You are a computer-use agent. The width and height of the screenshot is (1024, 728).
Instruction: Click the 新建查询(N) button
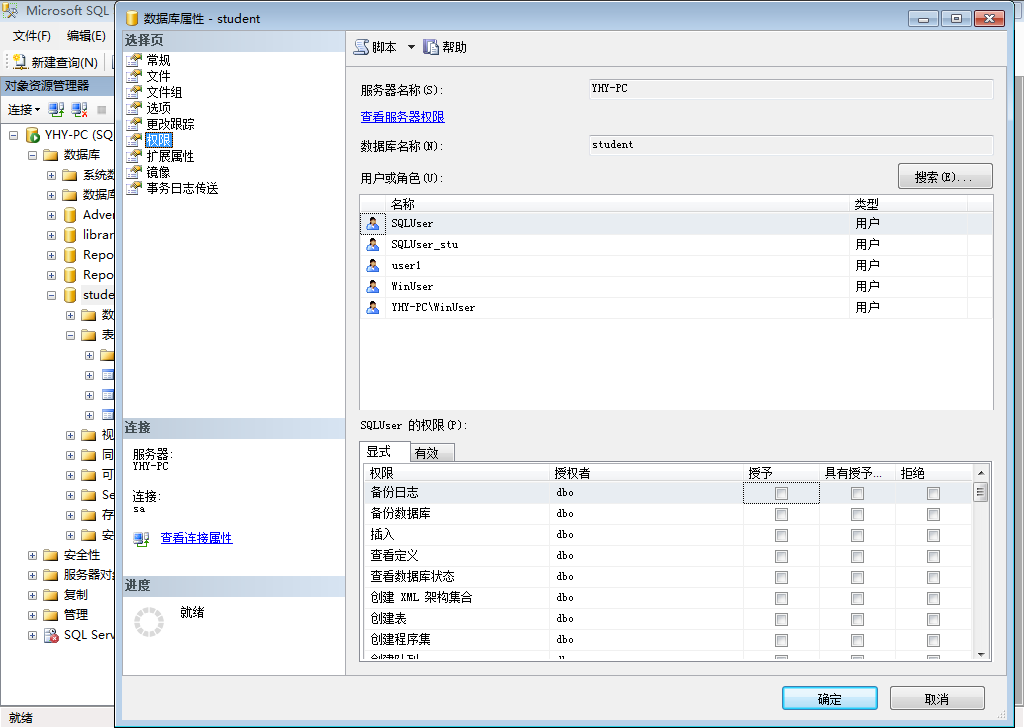tap(55, 62)
